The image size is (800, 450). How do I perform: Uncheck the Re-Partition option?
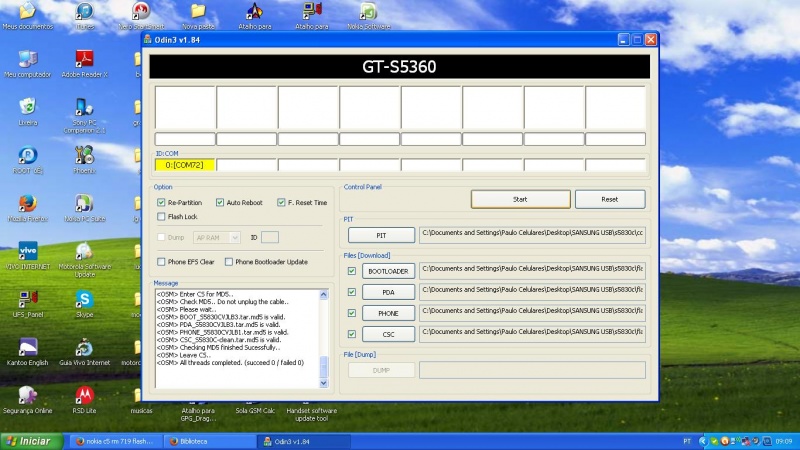point(161,203)
